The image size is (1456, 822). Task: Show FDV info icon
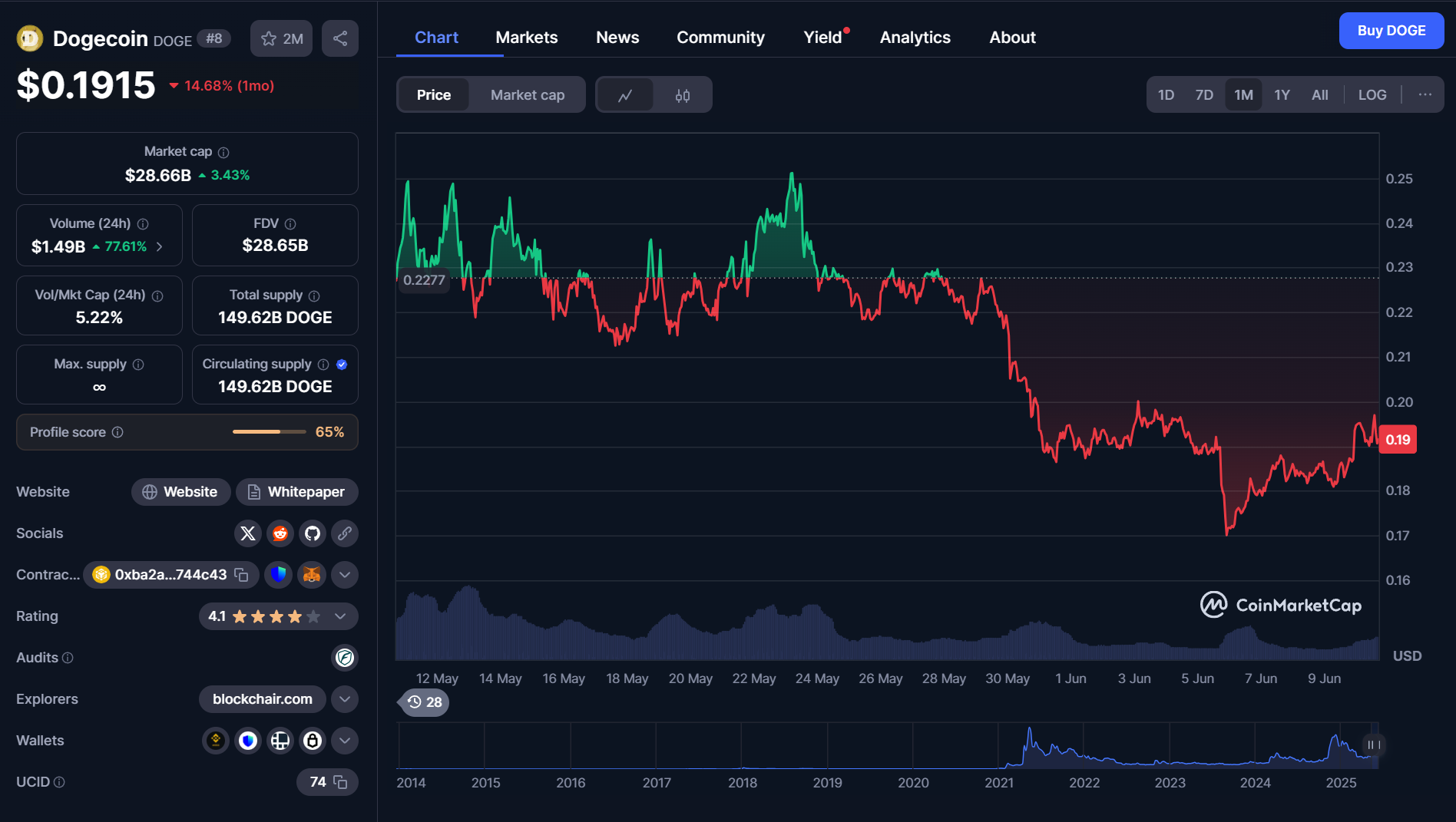[290, 224]
